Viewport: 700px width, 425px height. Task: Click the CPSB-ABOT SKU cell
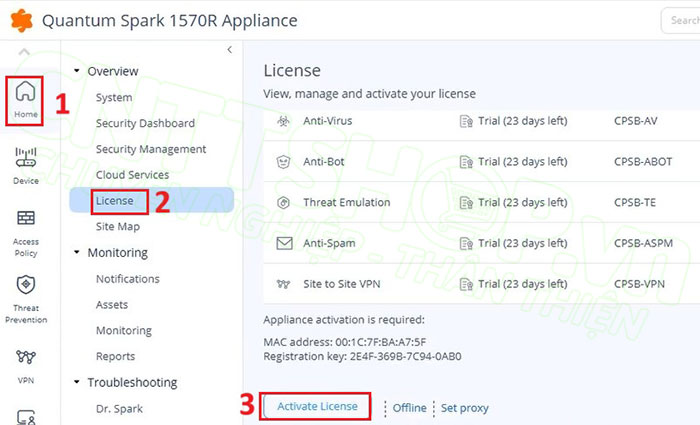coord(643,162)
